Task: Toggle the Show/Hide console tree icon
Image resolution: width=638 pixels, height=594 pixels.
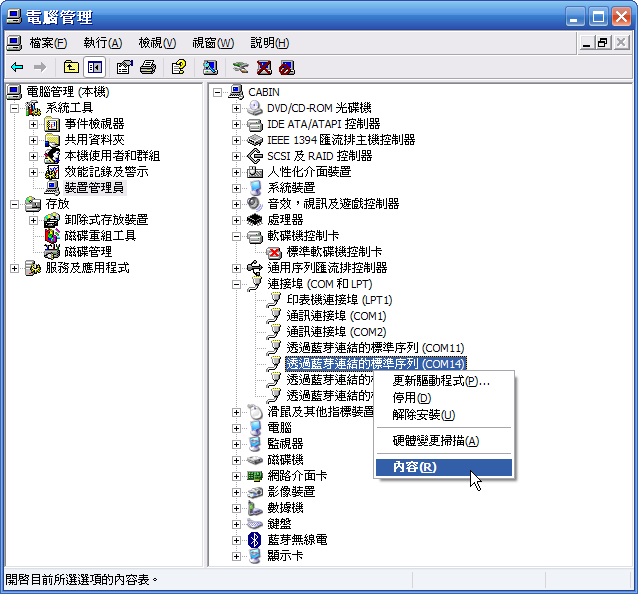Action: [95, 67]
